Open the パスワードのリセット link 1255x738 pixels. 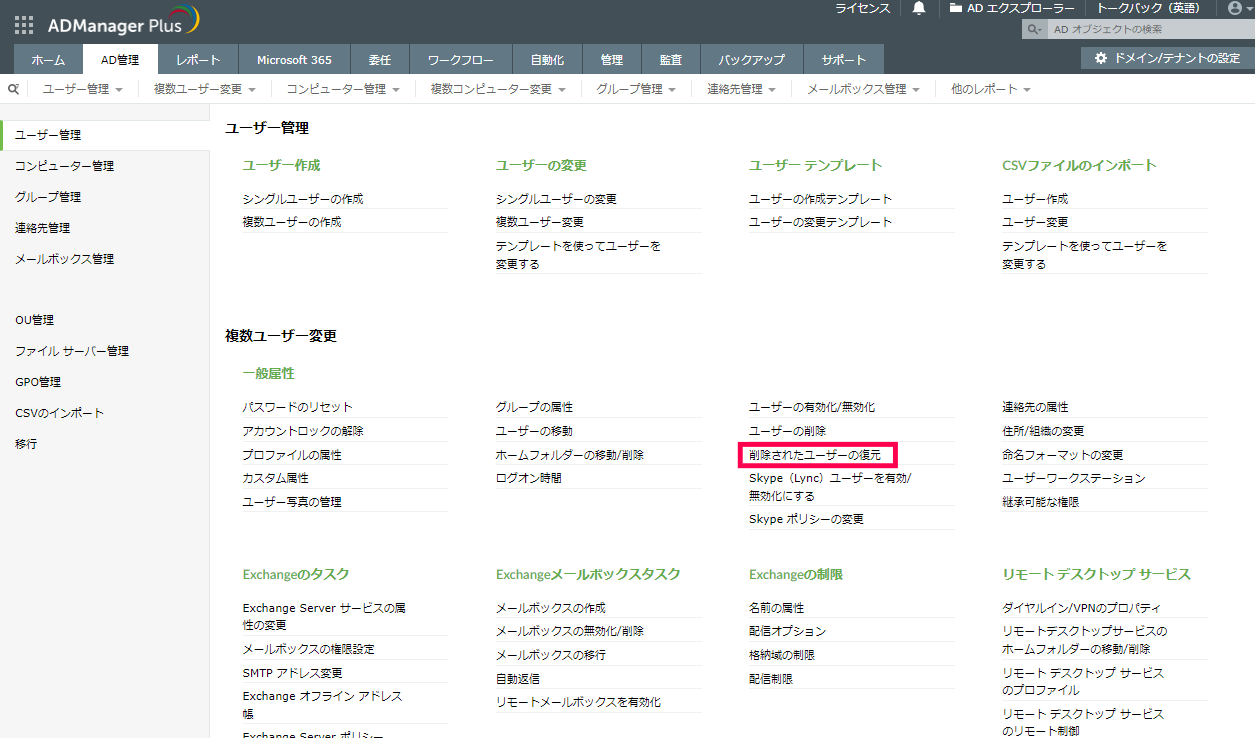point(297,407)
